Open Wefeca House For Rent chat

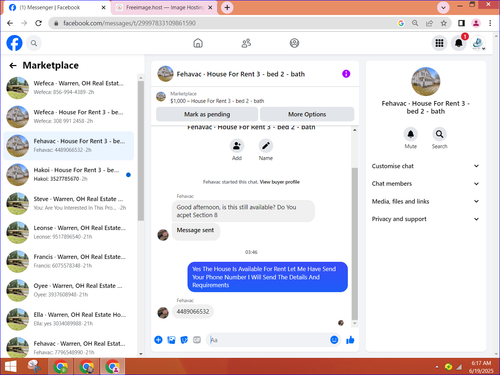pyautogui.click(x=69, y=117)
